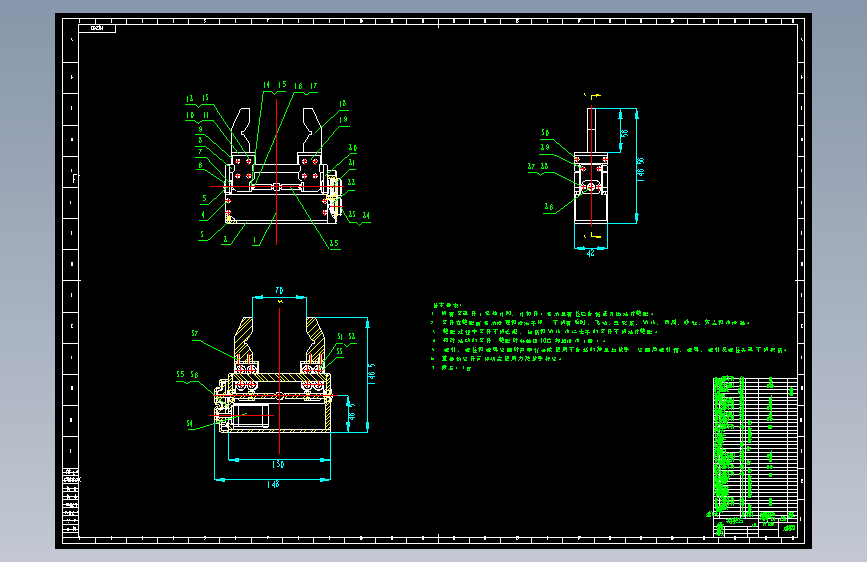Select part callout number 1
Image resolution: width=867 pixels, height=562 pixels.
point(255,240)
